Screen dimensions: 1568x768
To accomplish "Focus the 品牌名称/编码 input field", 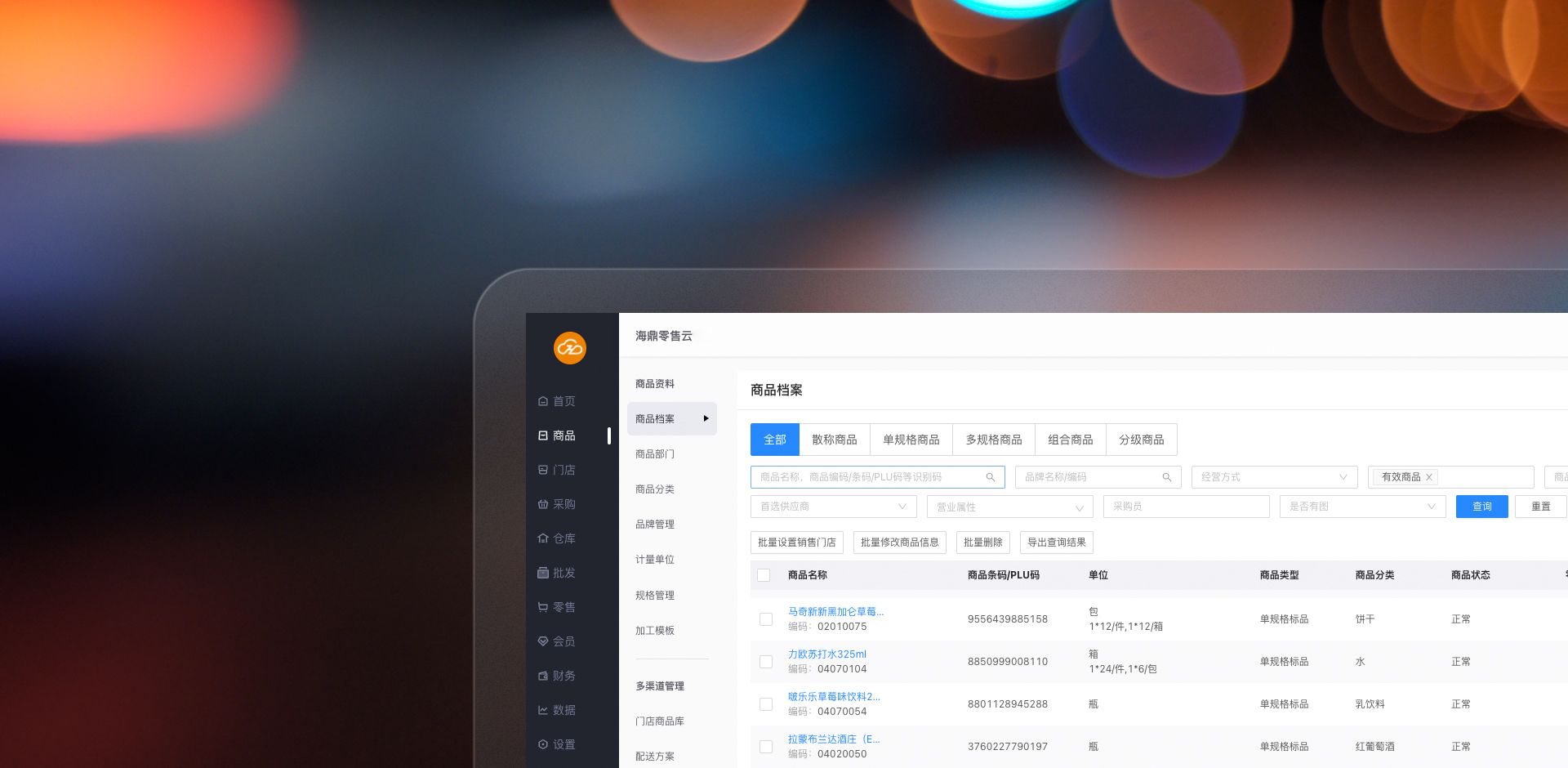I will [1098, 477].
